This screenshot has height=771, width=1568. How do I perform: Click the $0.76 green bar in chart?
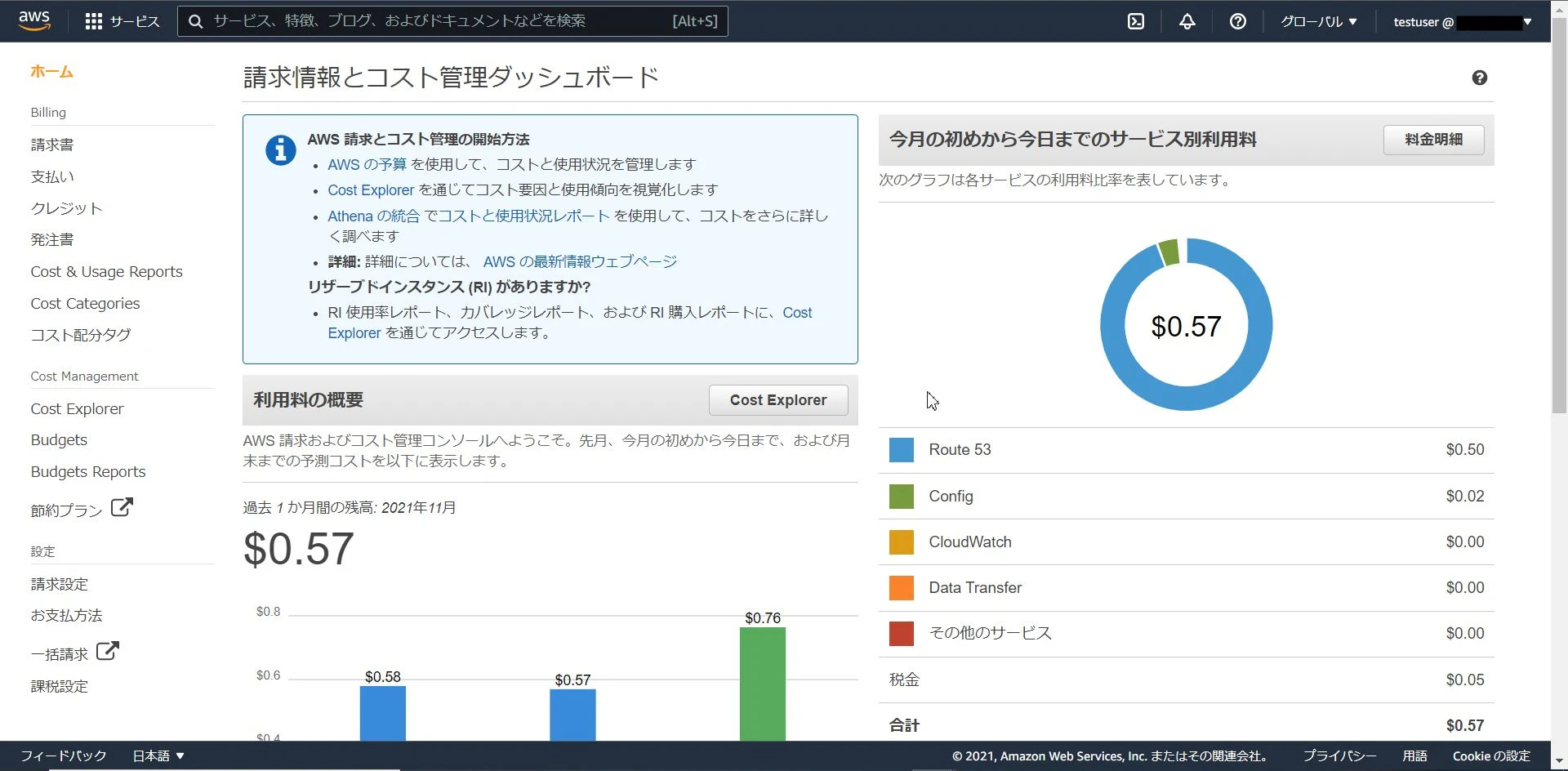[x=763, y=684]
